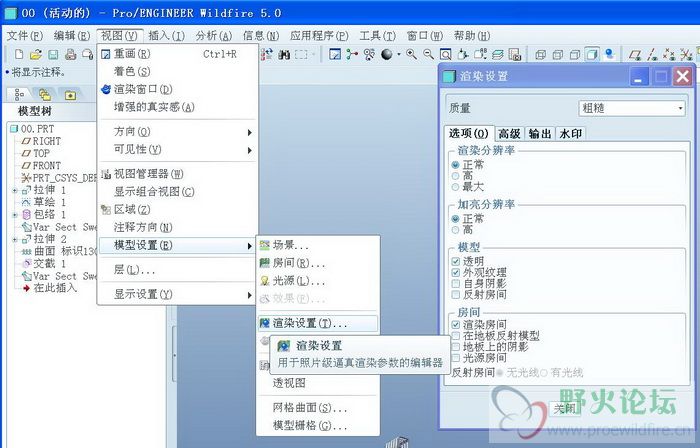Switch to the 输出 tab

[x=540, y=134]
